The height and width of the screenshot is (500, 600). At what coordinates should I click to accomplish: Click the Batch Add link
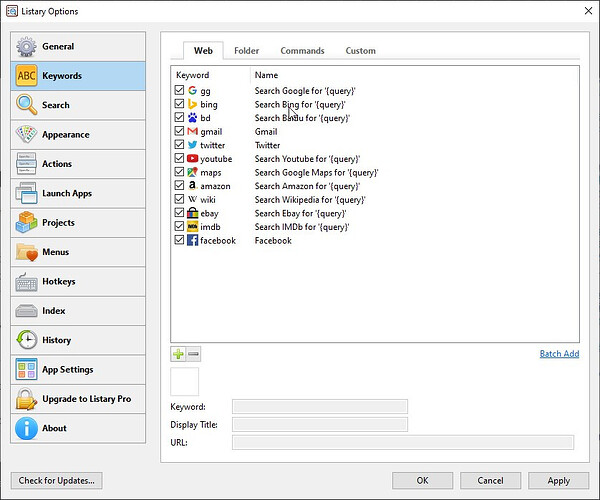click(x=559, y=354)
